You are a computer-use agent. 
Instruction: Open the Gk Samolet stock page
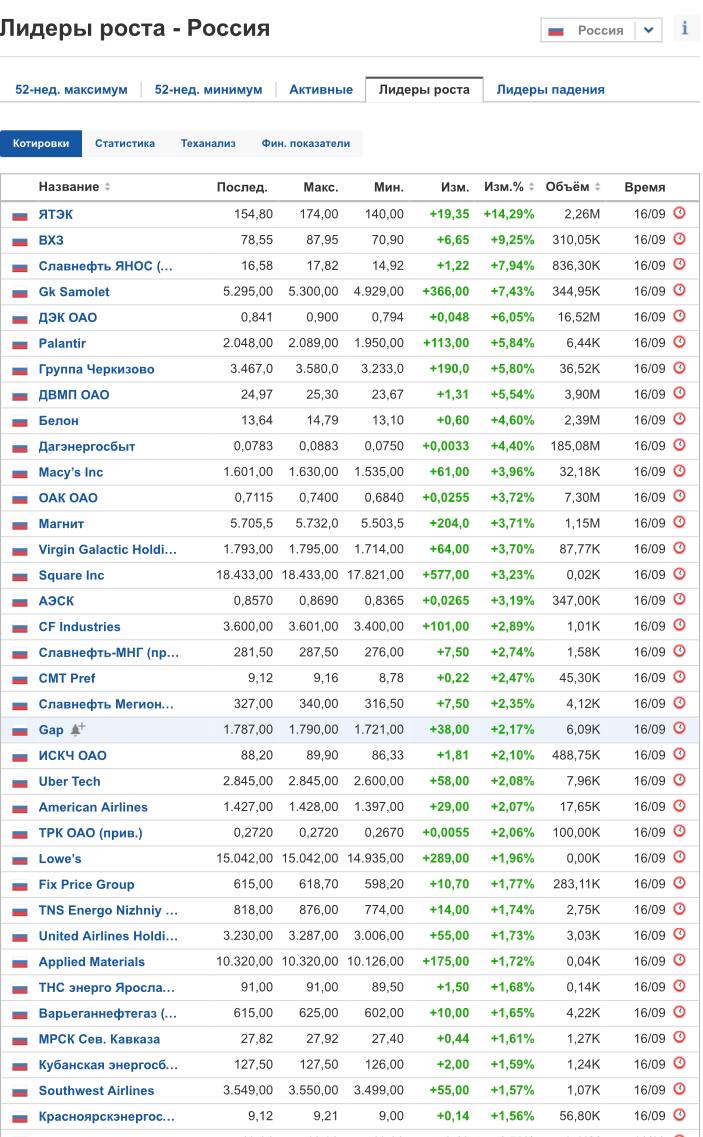coord(74,292)
